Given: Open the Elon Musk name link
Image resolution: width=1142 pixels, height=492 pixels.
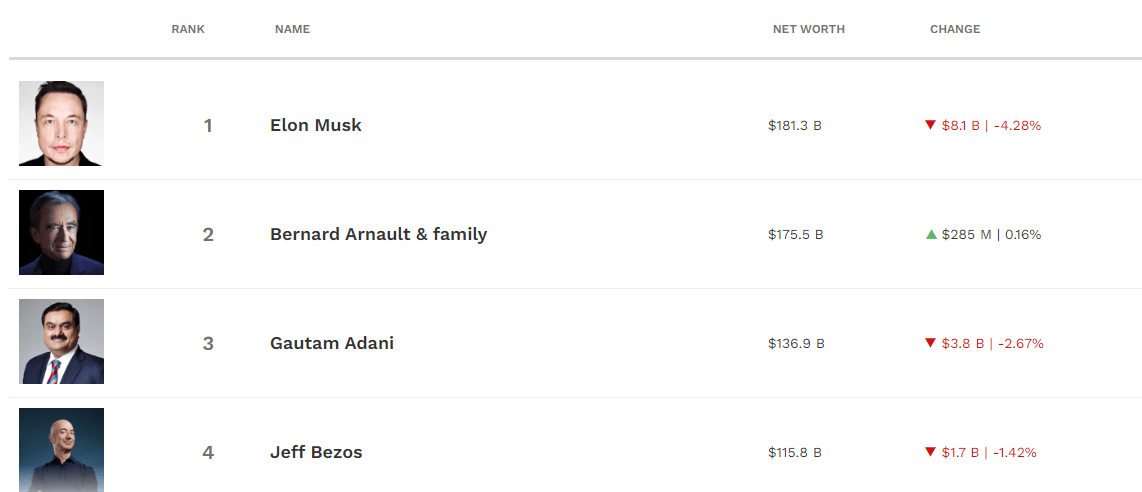Looking at the screenshot, I should click(316, 126).
